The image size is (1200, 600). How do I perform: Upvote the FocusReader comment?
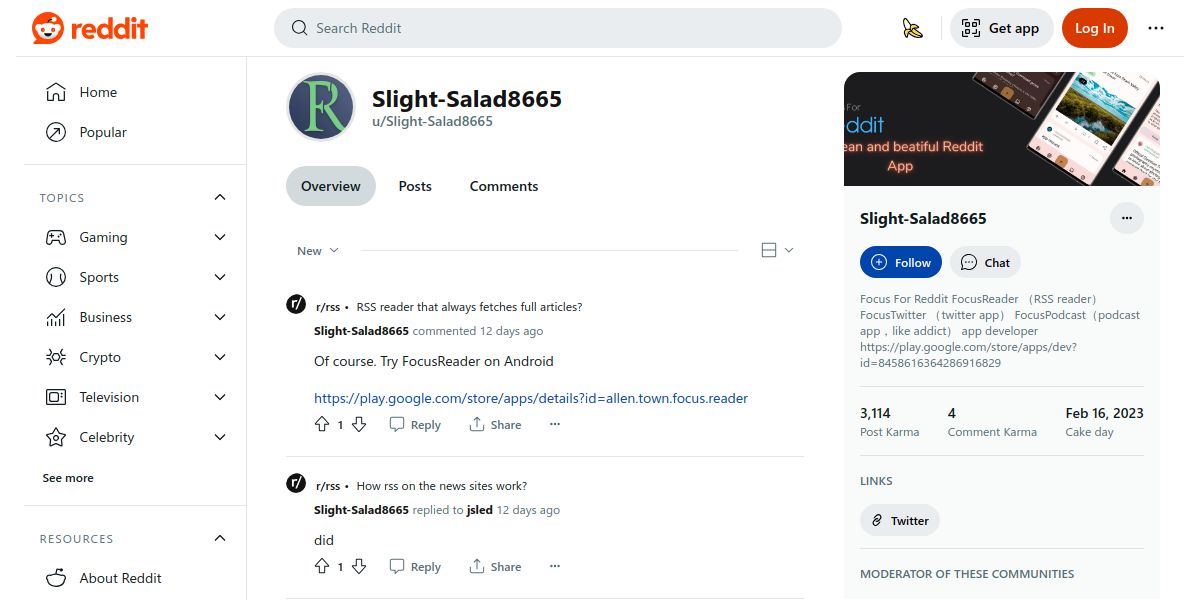[322, 424]
